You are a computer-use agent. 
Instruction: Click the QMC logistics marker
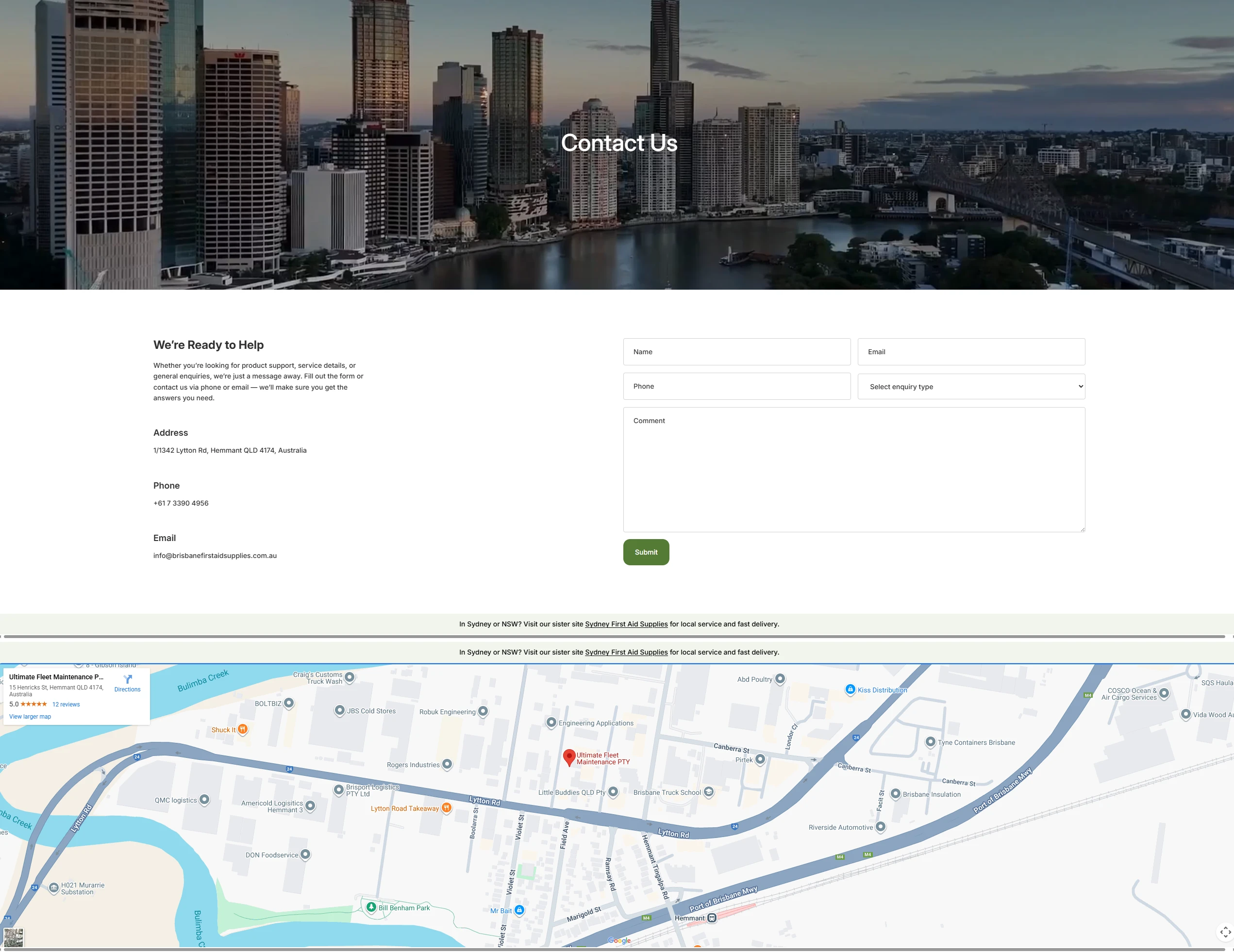pyautogui.click(x=204, y=799)
